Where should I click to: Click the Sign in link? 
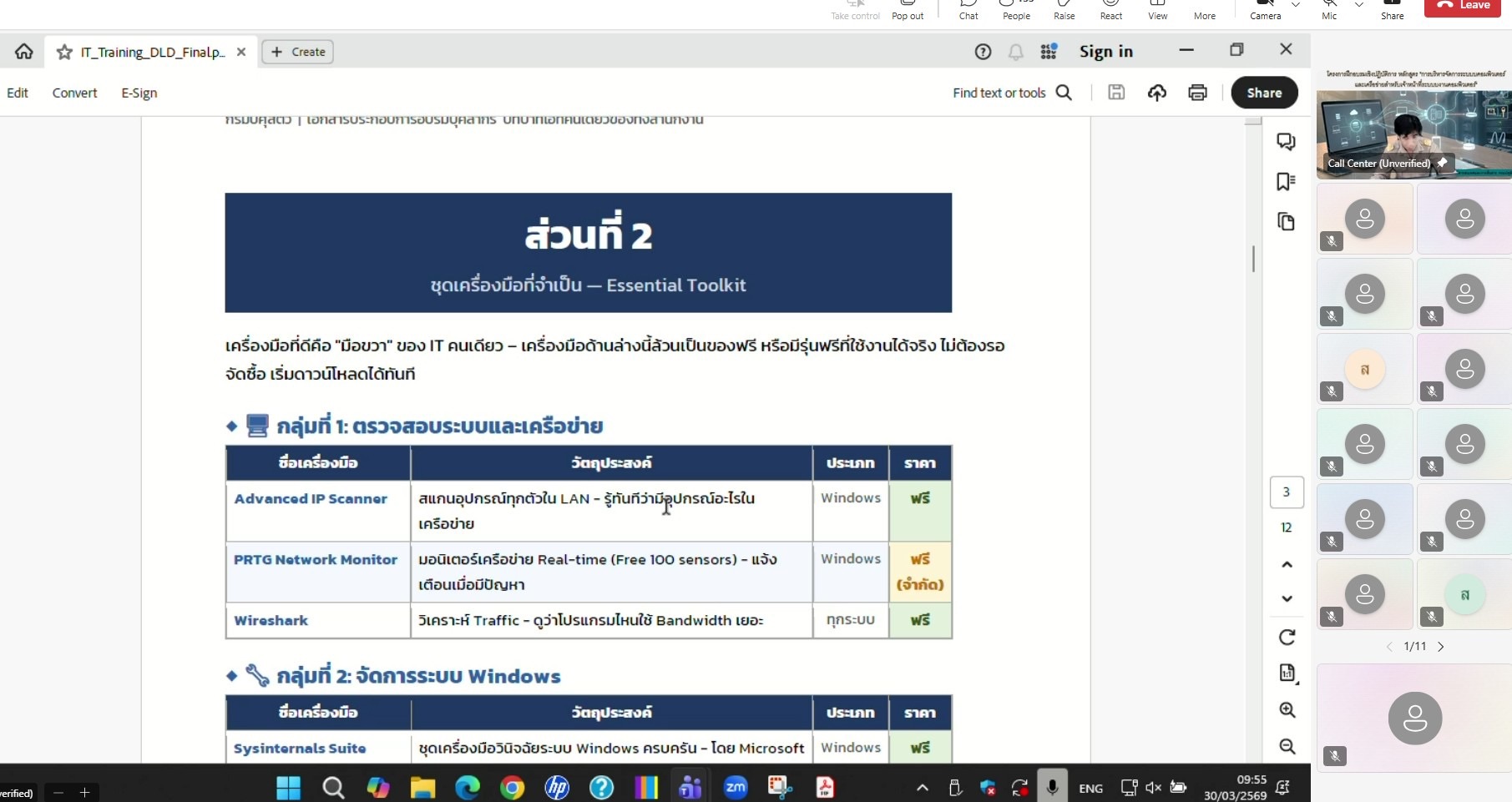(x=1105, y=52)
